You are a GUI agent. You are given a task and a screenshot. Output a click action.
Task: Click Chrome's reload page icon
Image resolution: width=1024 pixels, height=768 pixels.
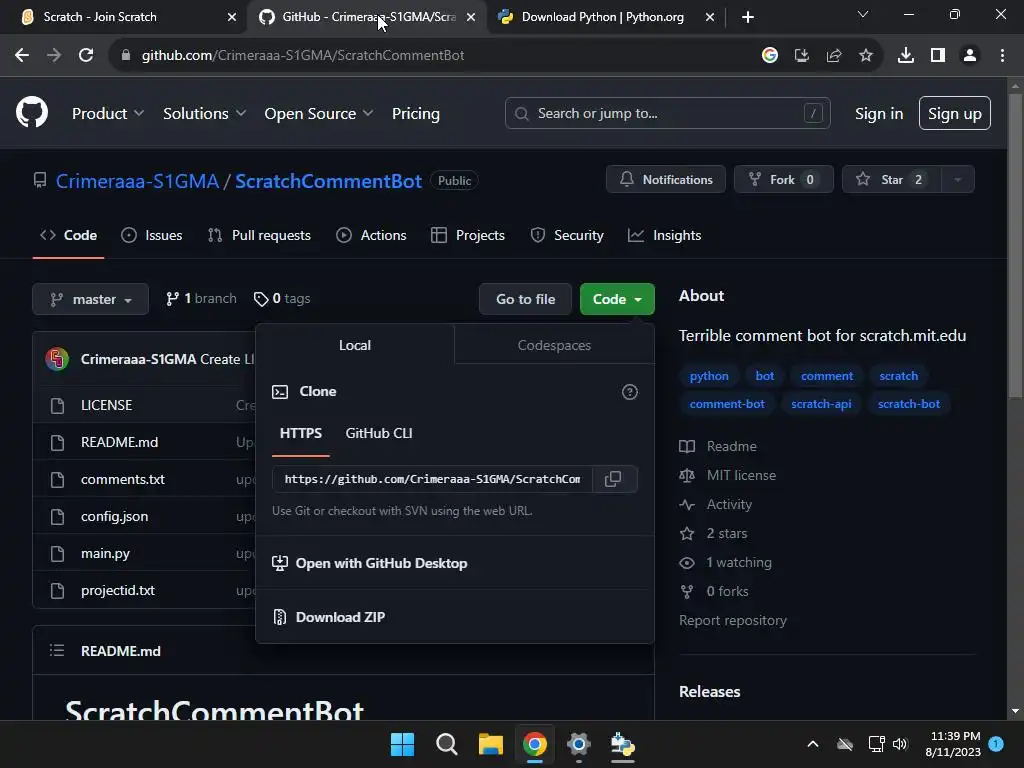[86, 56]
